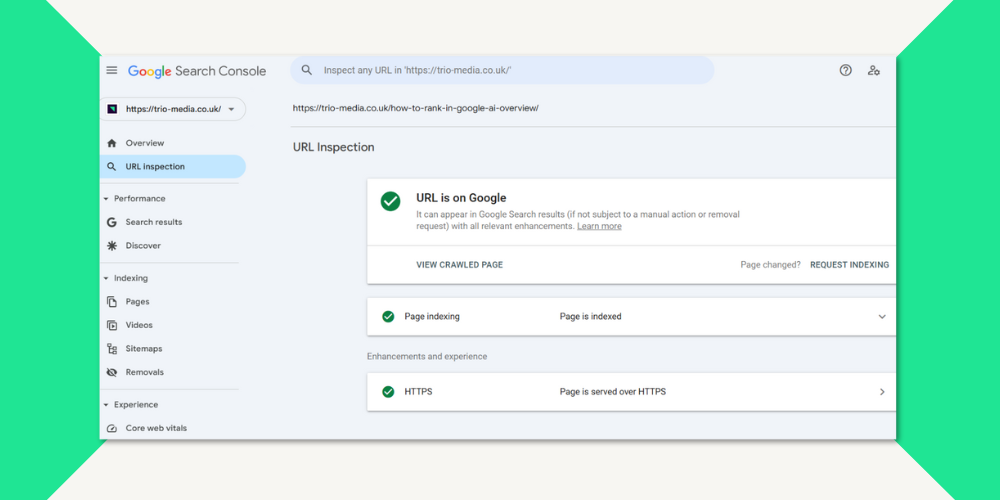Click the 'URL Inspection' page title
Viewport: 1000px width, 500px height.
point(334,147)
